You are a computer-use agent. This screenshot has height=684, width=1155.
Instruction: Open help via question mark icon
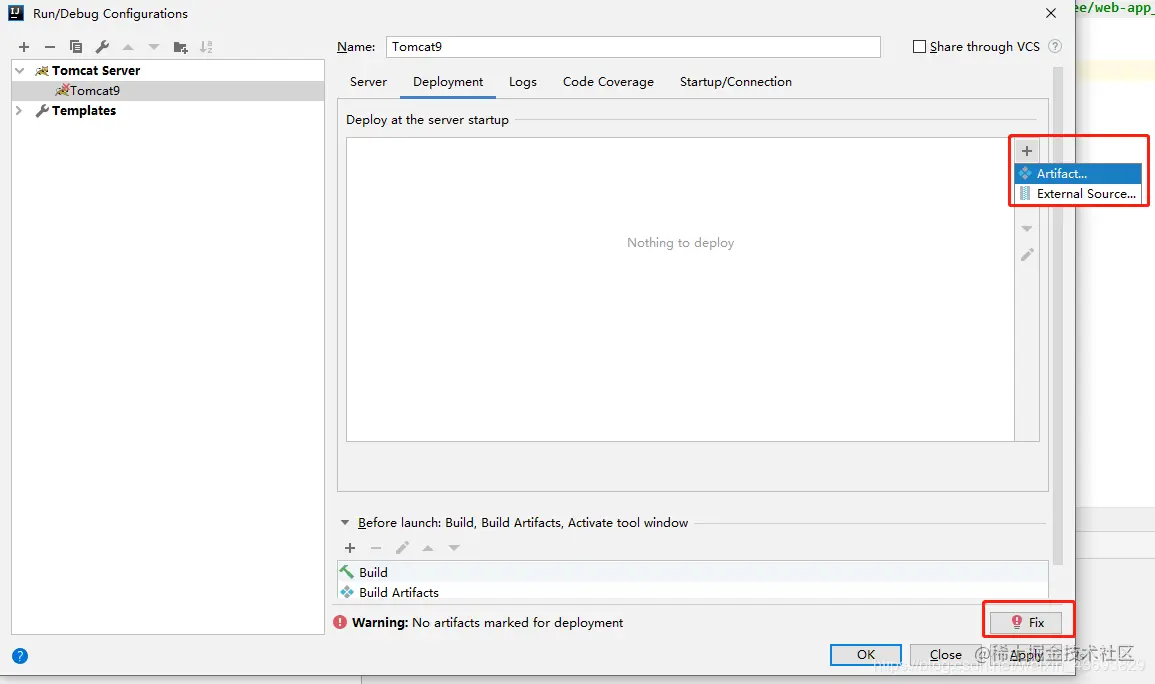coord(20,656)
